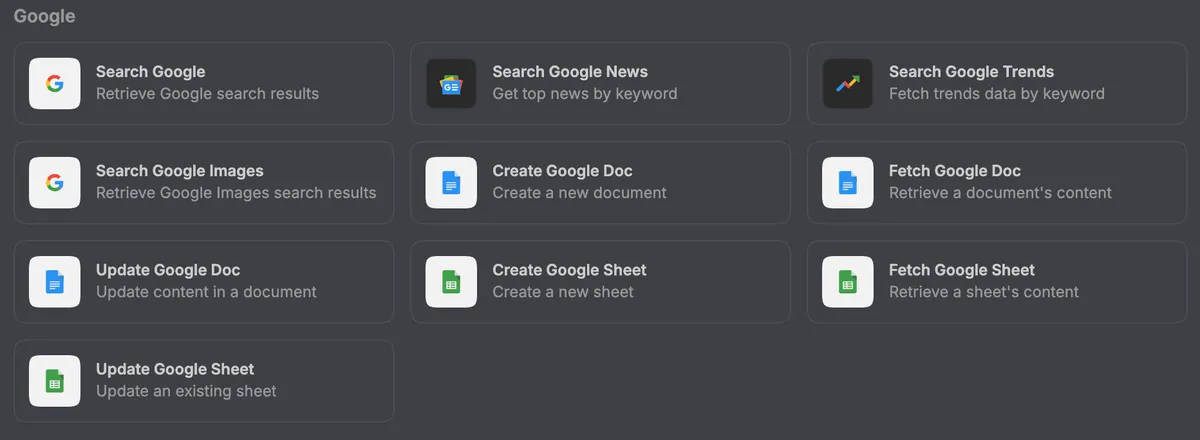Click the Sheets icon beside Fetch Google Sheet
1200x440 pixels.
(848, 281)
